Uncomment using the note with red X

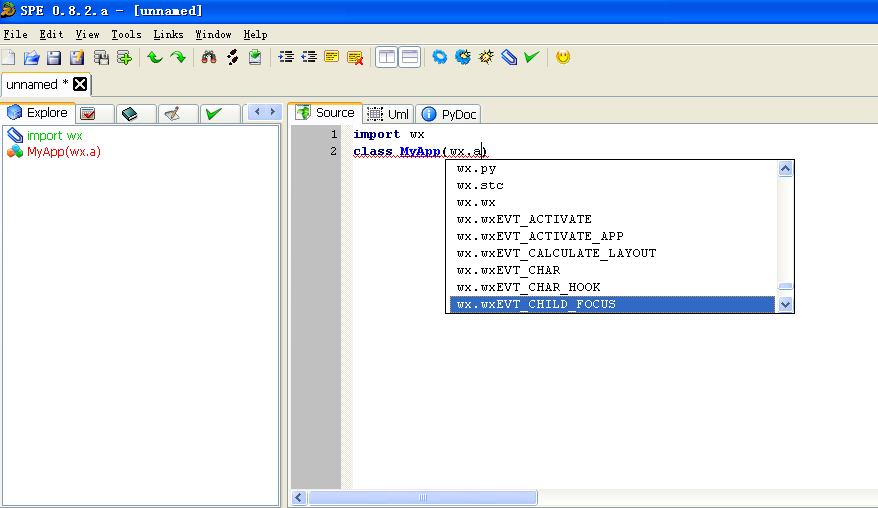[x=355, y=57]
